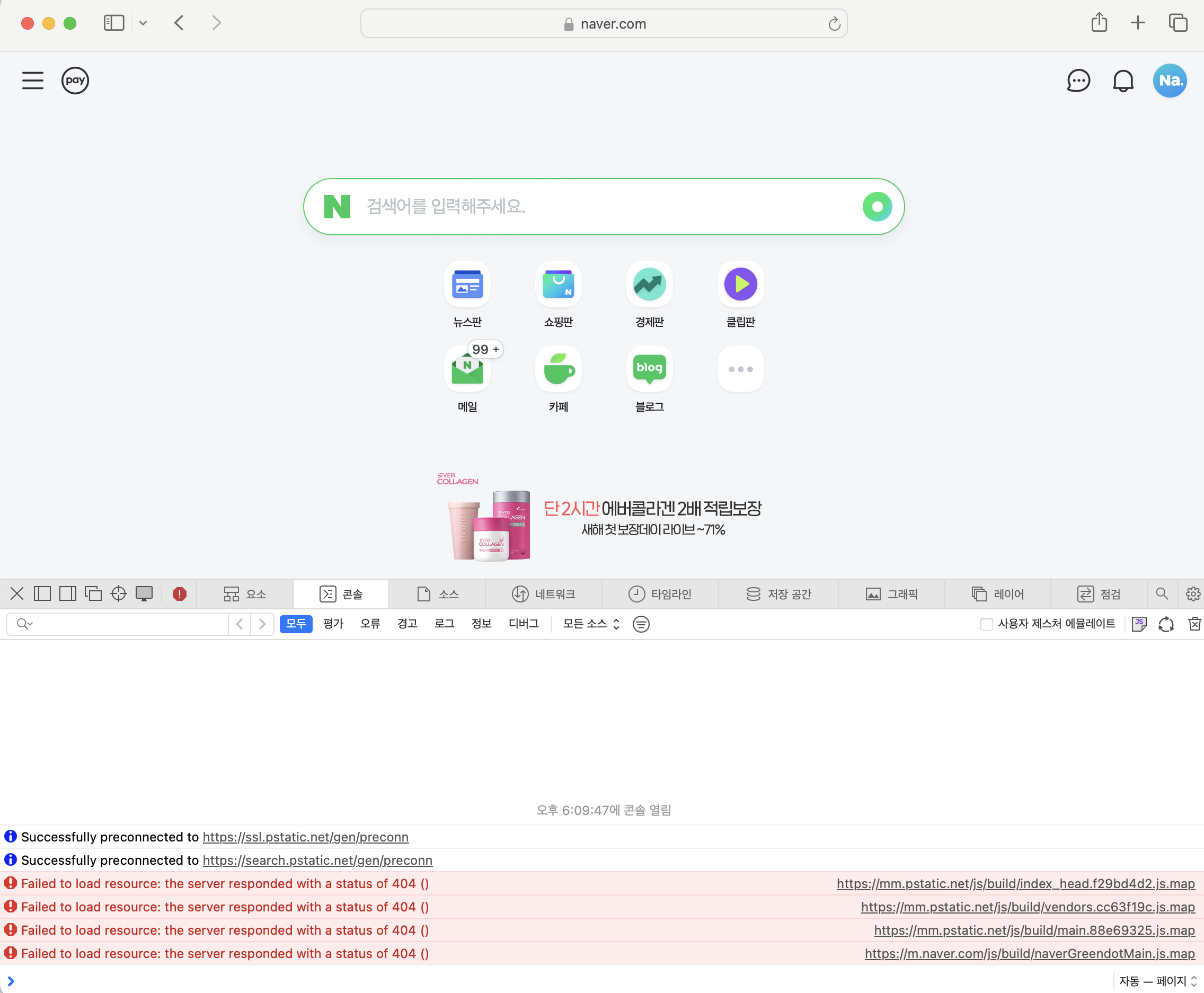Clear the console with trash icon
The width and height of the screenshot is (1204, 993).
1194,624
